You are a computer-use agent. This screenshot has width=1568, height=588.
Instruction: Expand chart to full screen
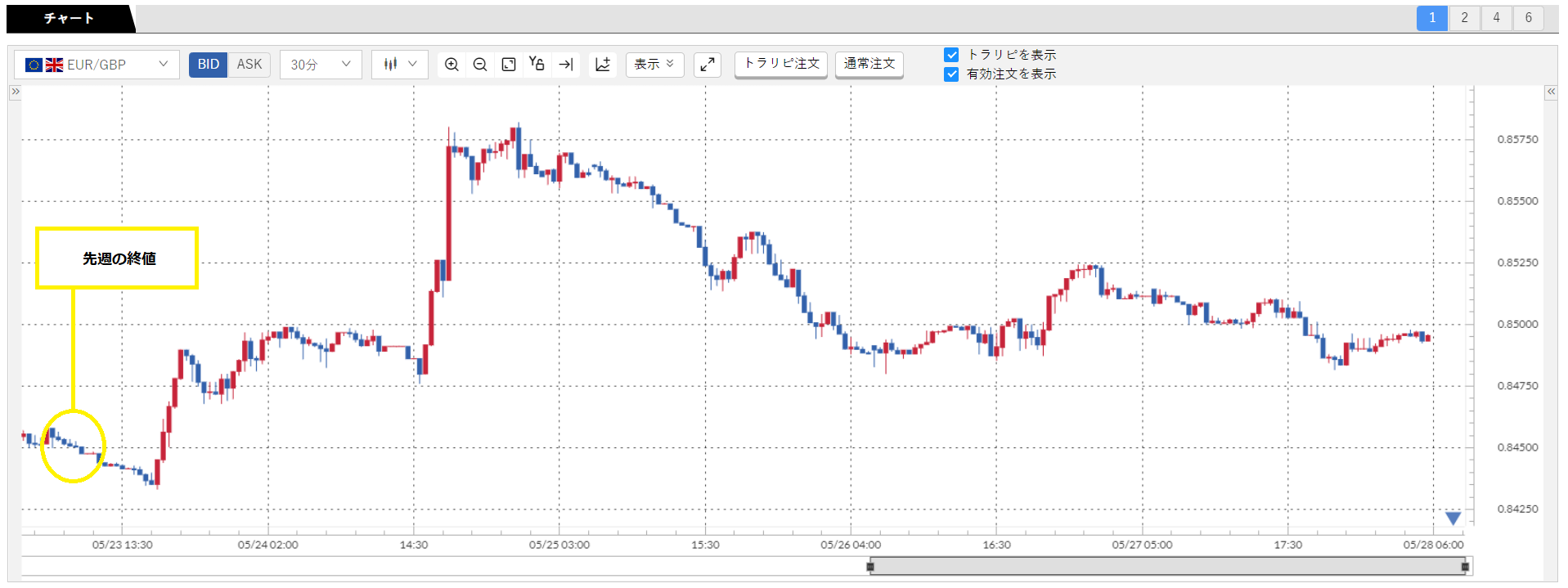tap(708, 65)
